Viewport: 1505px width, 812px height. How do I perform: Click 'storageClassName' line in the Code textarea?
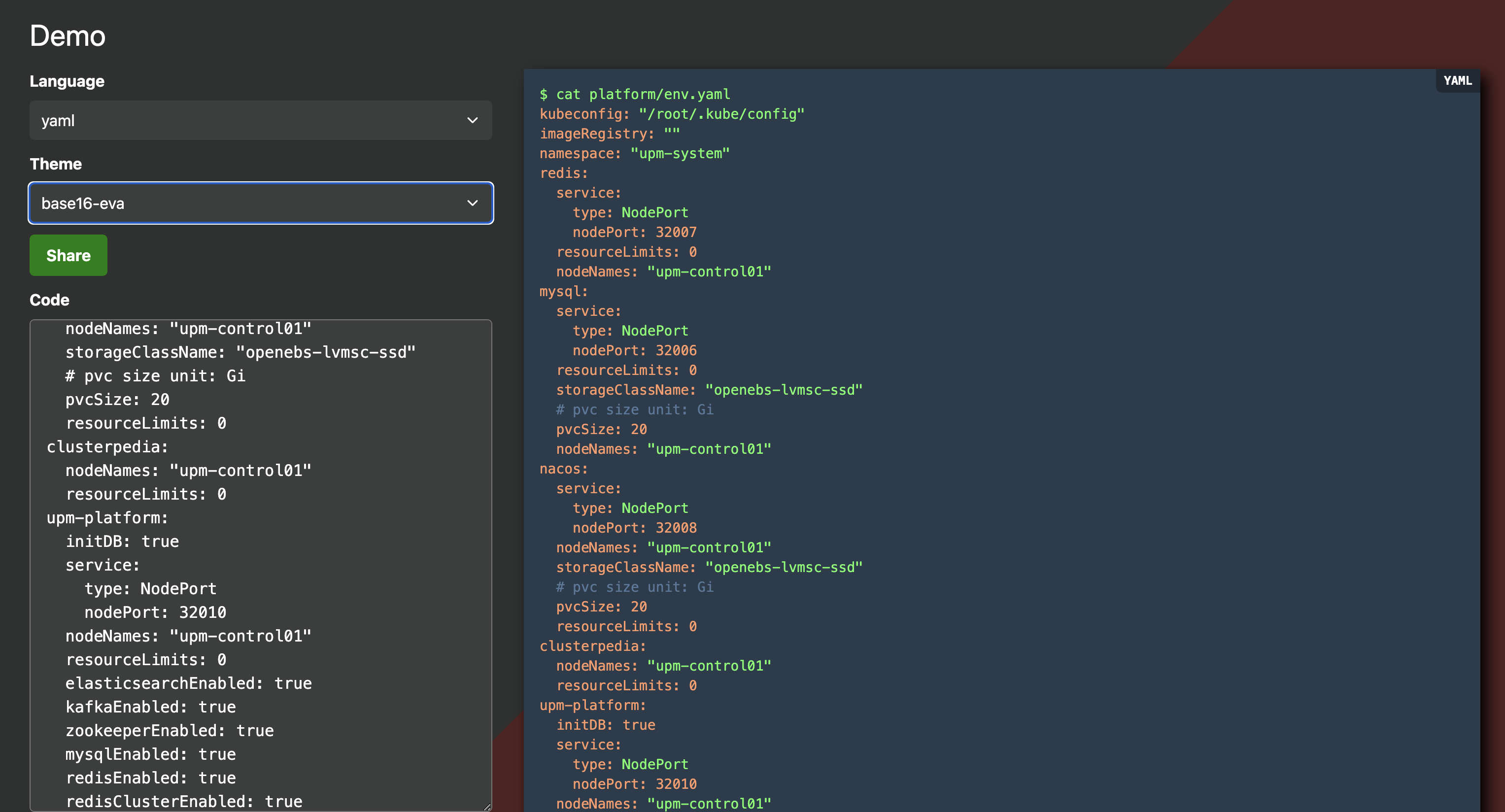240,352
